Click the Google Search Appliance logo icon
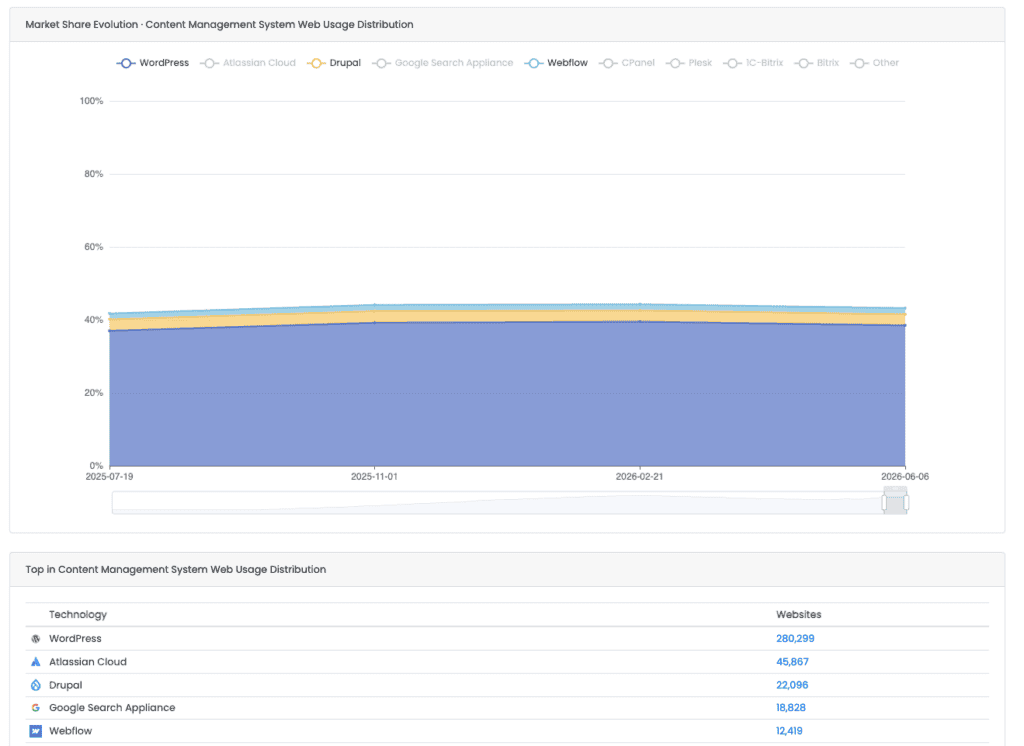This screenshot has width=1024, height=746. (x=36, y=707)
